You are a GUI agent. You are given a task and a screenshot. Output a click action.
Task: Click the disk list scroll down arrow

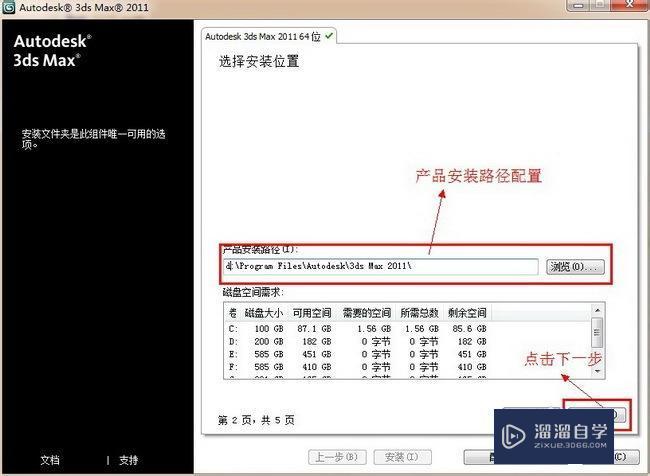(597, 371)
